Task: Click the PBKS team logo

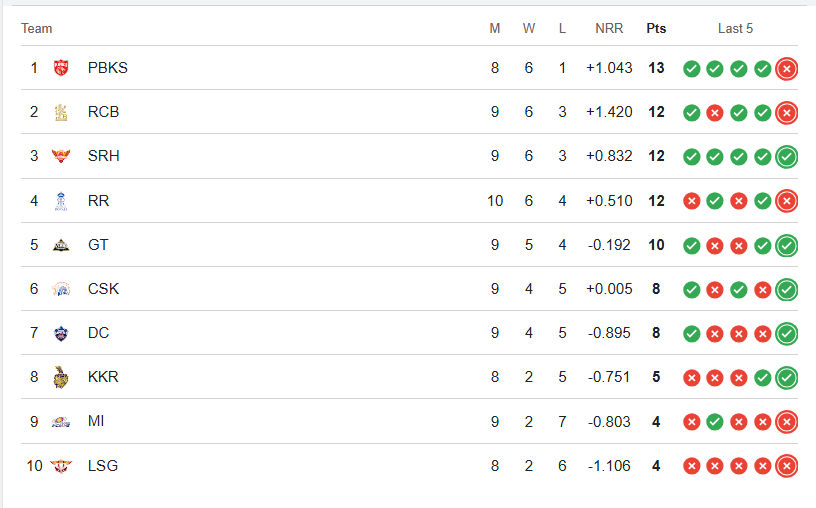Action: click(61, 68)
